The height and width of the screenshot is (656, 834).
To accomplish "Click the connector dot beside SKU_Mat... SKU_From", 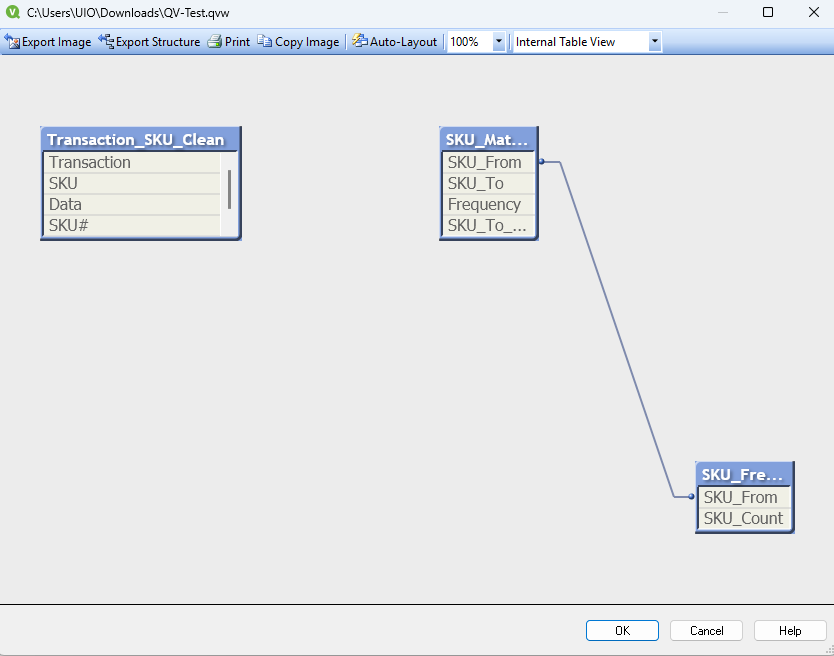I will pos(541,161).
